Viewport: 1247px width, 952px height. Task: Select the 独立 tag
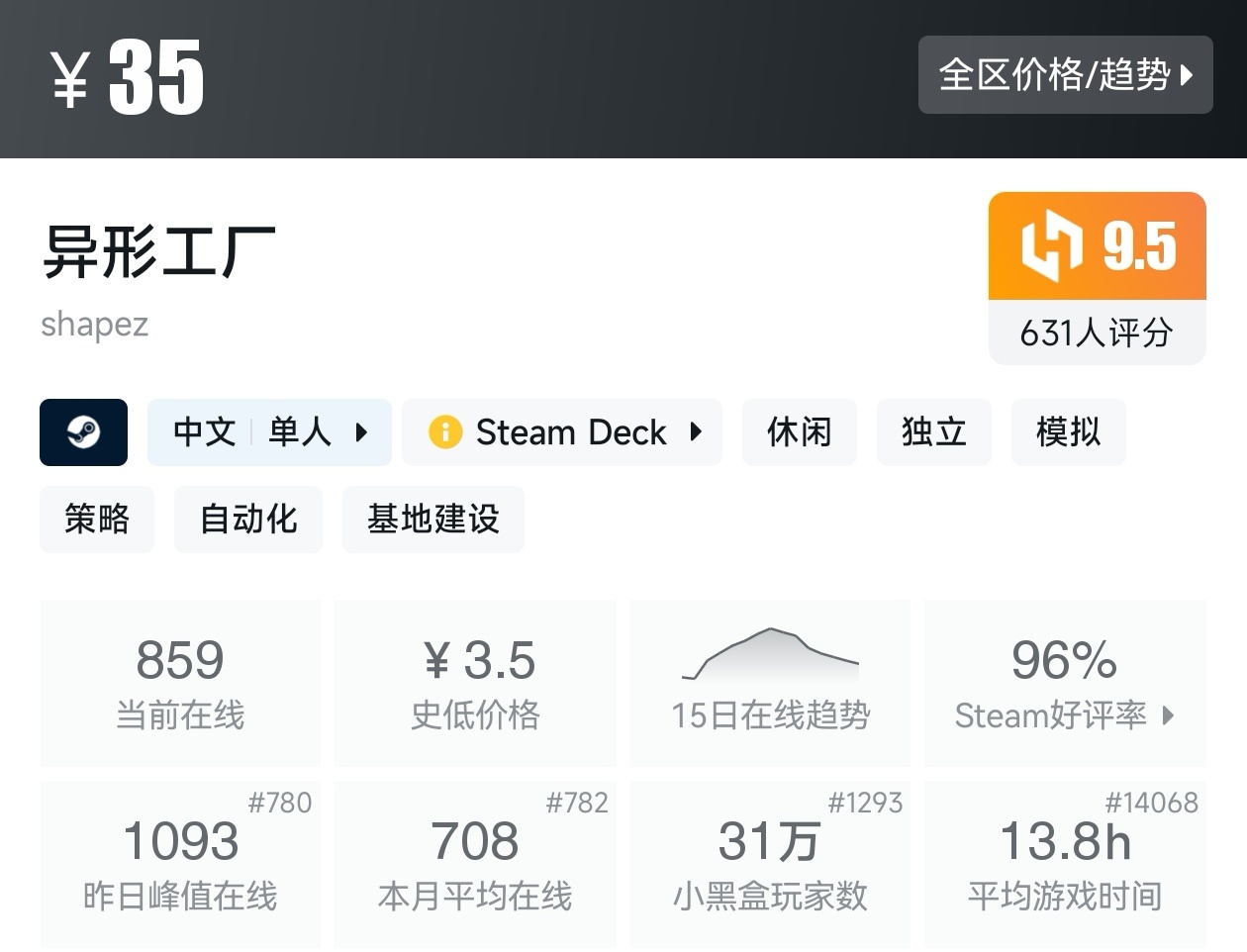(x=933, y=432)
